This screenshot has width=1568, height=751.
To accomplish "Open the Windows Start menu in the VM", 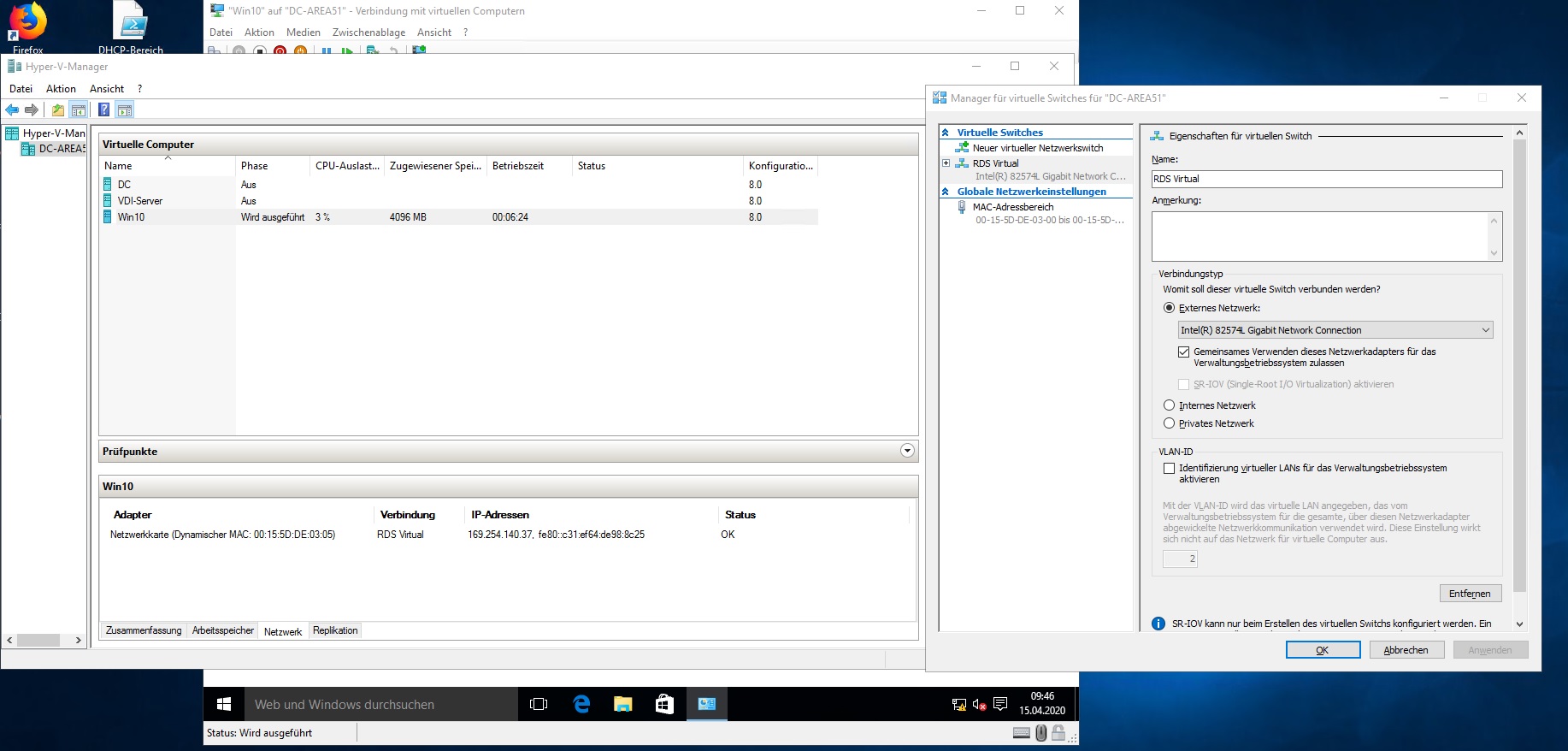I will coord(224,704).
